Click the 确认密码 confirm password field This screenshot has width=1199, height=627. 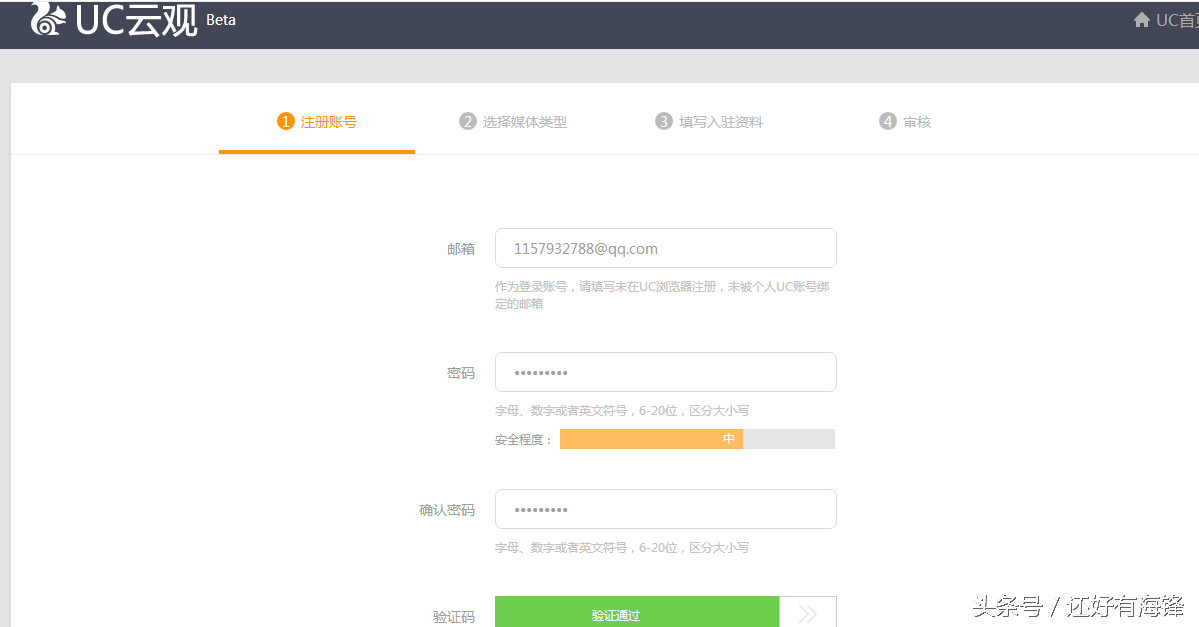665,508
